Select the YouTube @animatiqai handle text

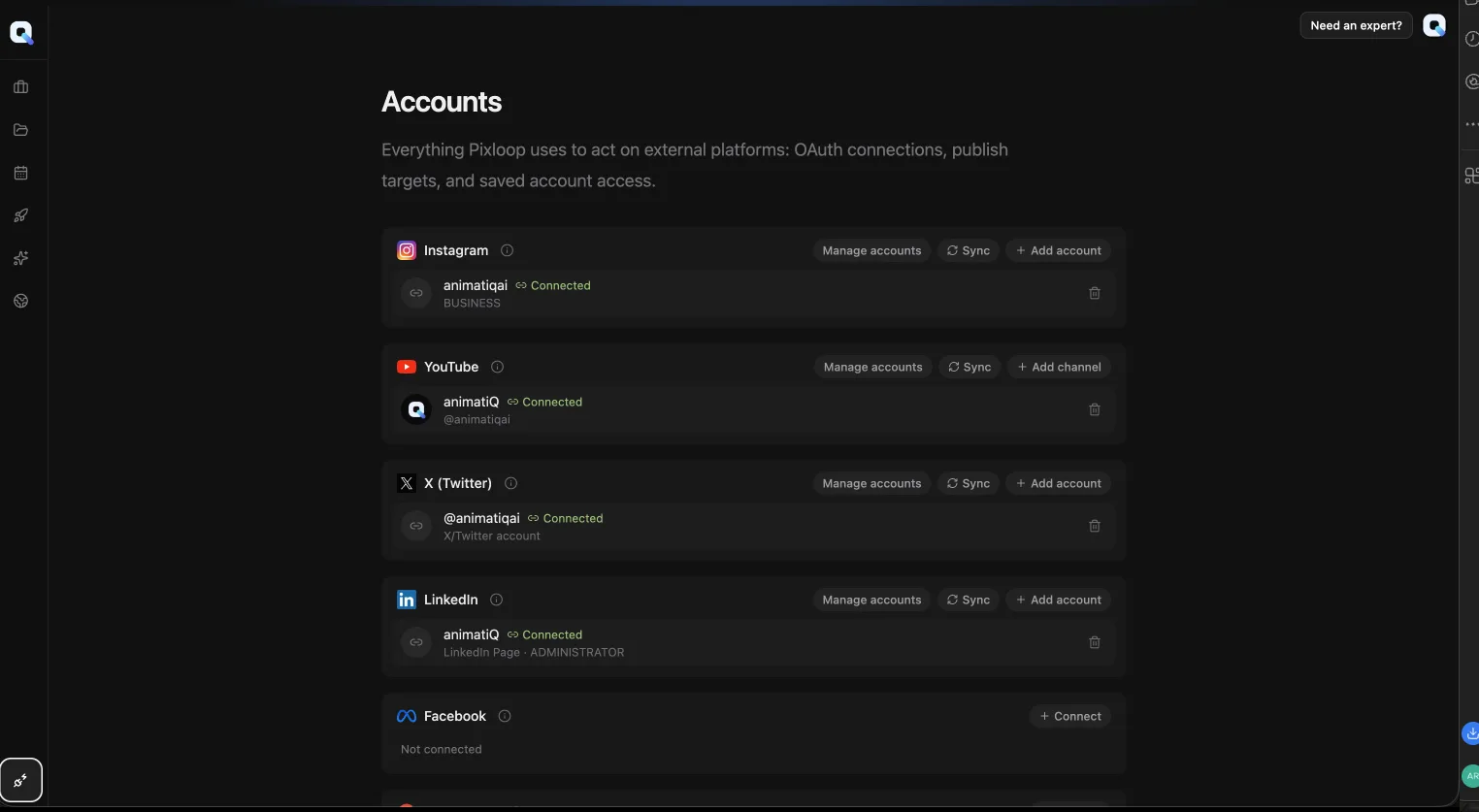tap(477, 419)
